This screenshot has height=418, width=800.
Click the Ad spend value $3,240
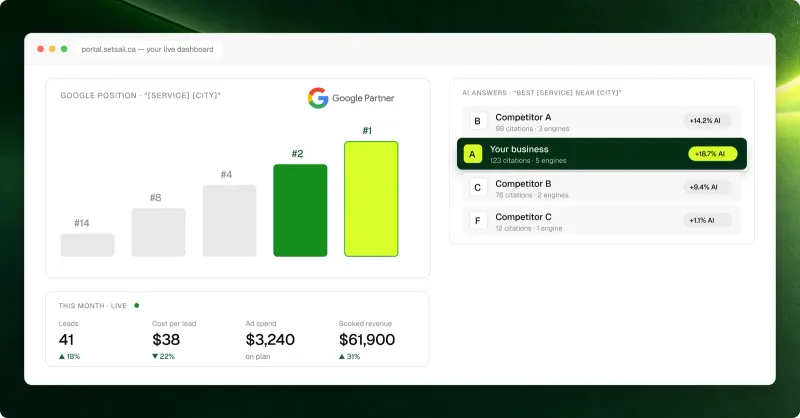point(270,339)
